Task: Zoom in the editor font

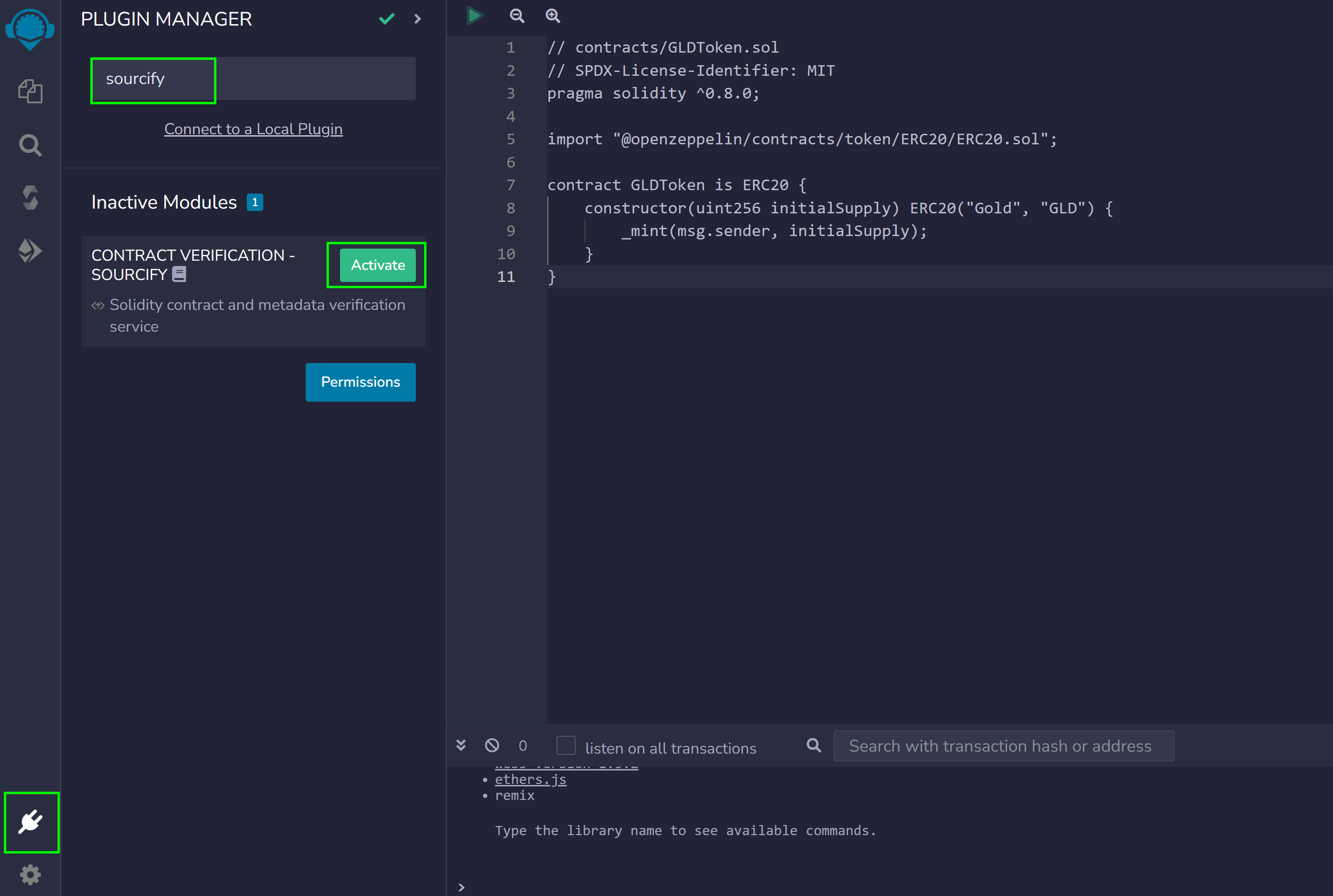Action: (553, 15)
